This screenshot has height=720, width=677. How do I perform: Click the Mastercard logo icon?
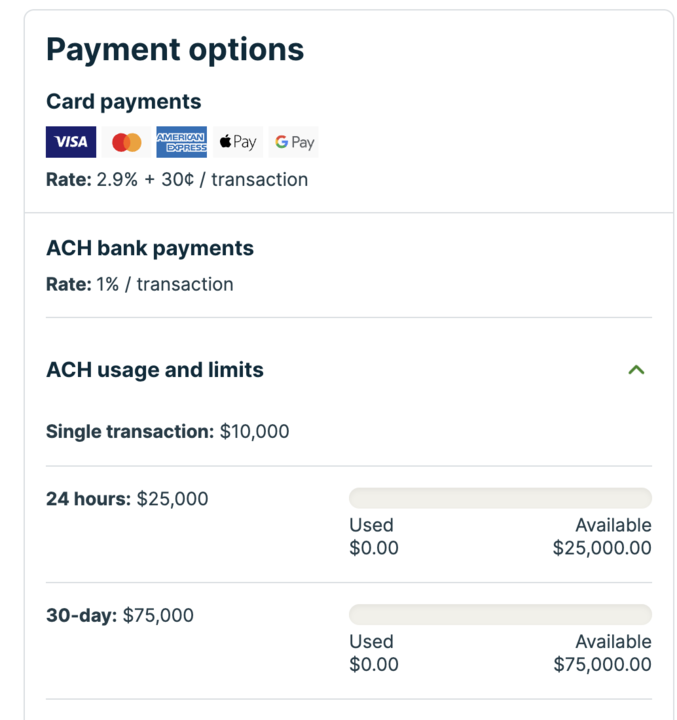tap(126, 142)
